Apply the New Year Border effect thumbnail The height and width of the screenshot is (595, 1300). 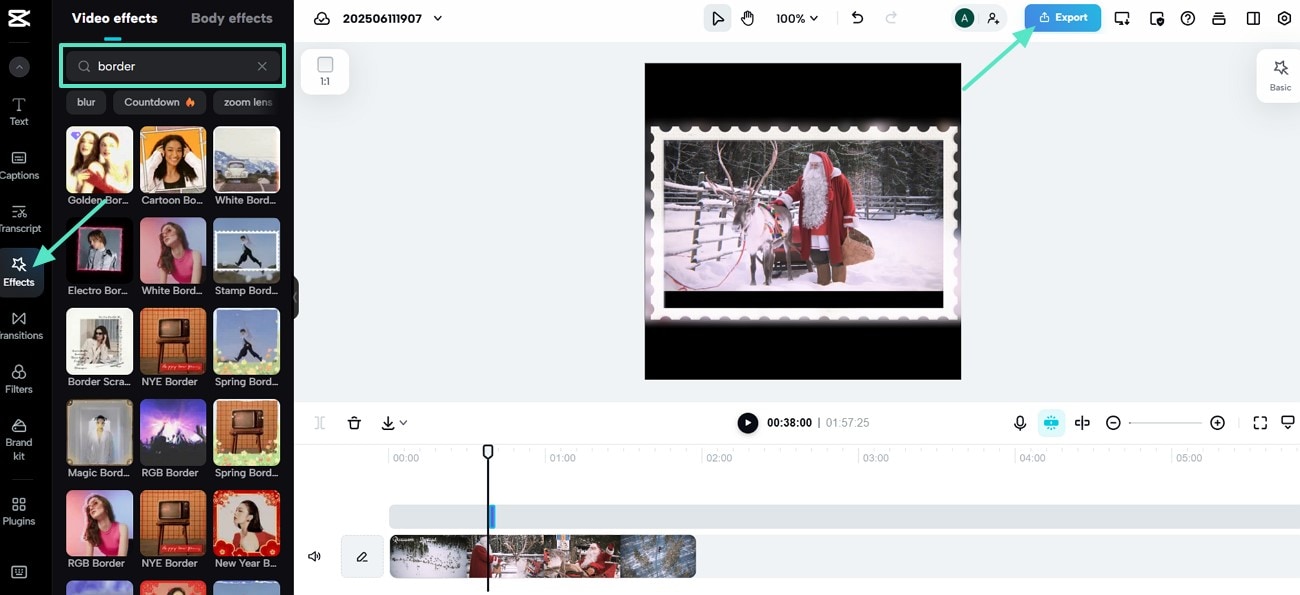click(246, 523)
